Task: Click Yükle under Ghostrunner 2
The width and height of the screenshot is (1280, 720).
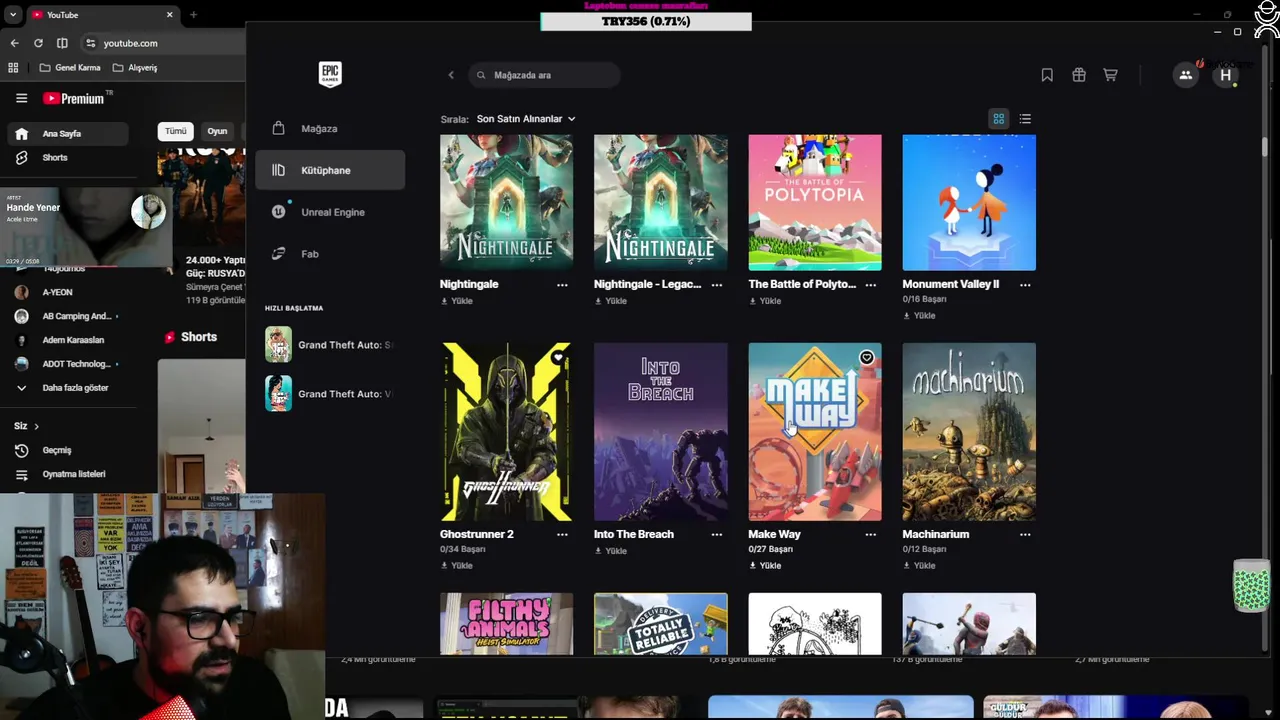Action: tap(457, 566)
